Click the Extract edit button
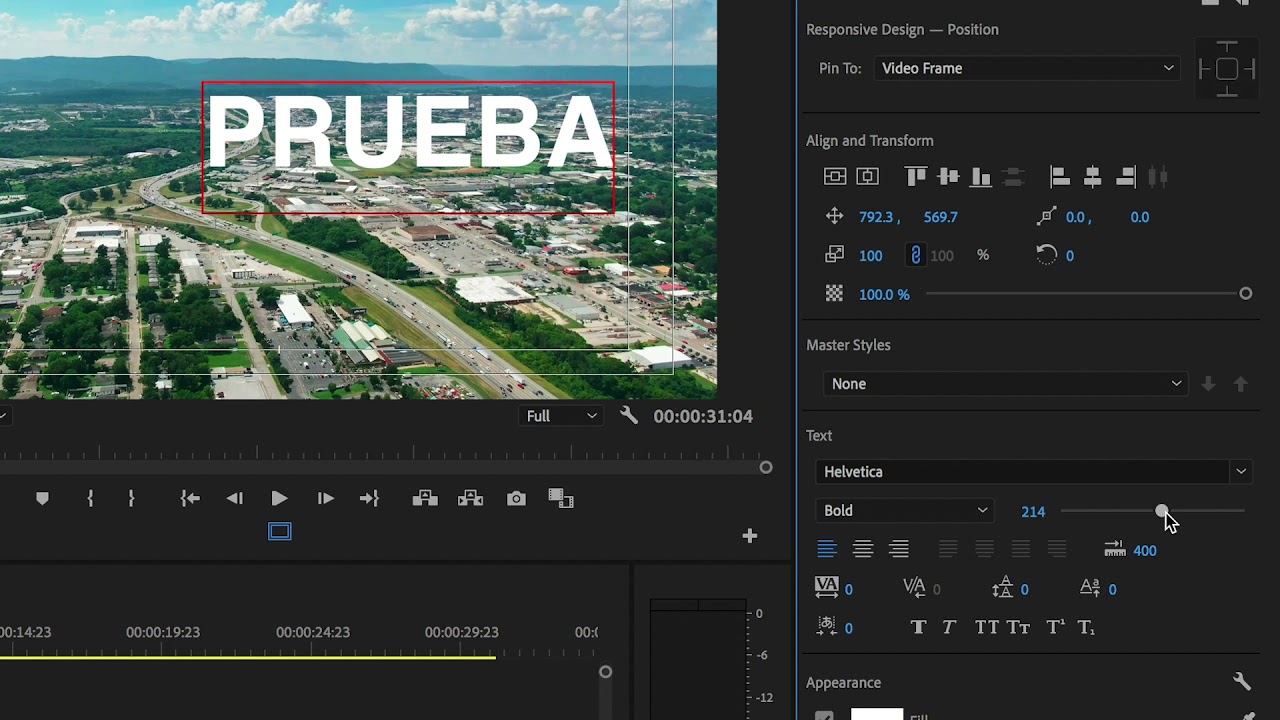The image size is (1280, 720). pyautogui.click(x=470, y=498)
